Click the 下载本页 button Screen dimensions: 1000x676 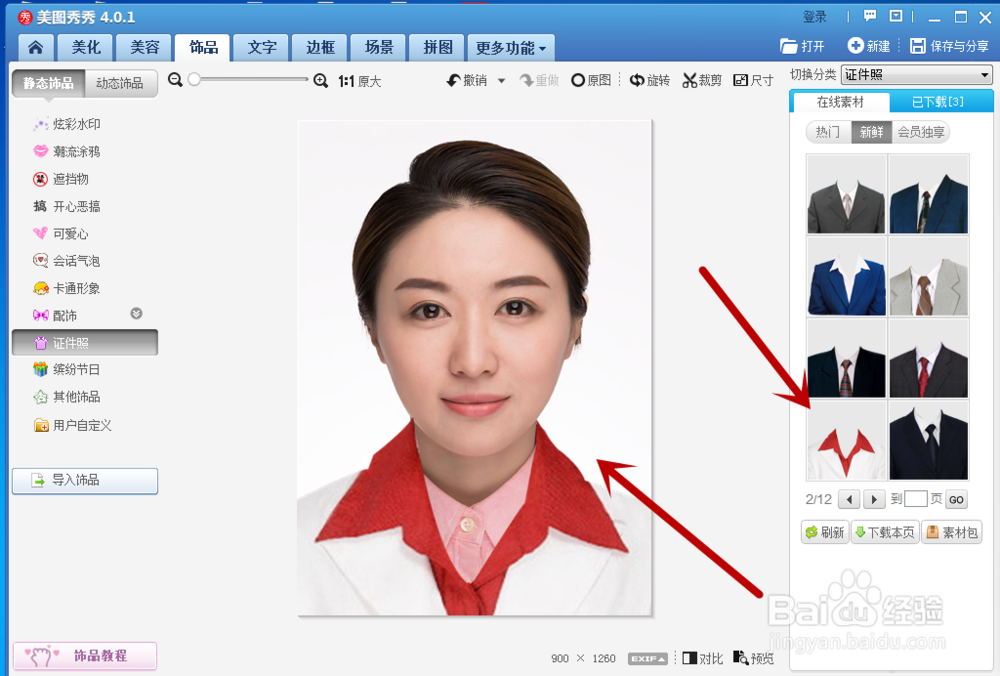(885, 533)
